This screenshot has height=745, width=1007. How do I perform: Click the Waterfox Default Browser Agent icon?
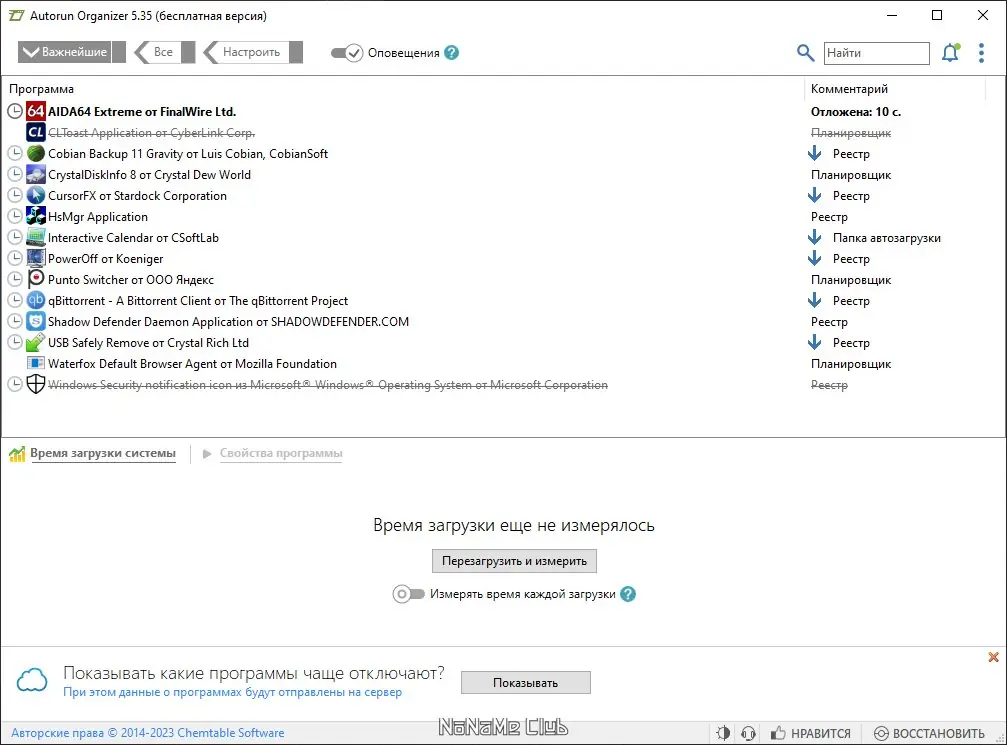point(35,364)
